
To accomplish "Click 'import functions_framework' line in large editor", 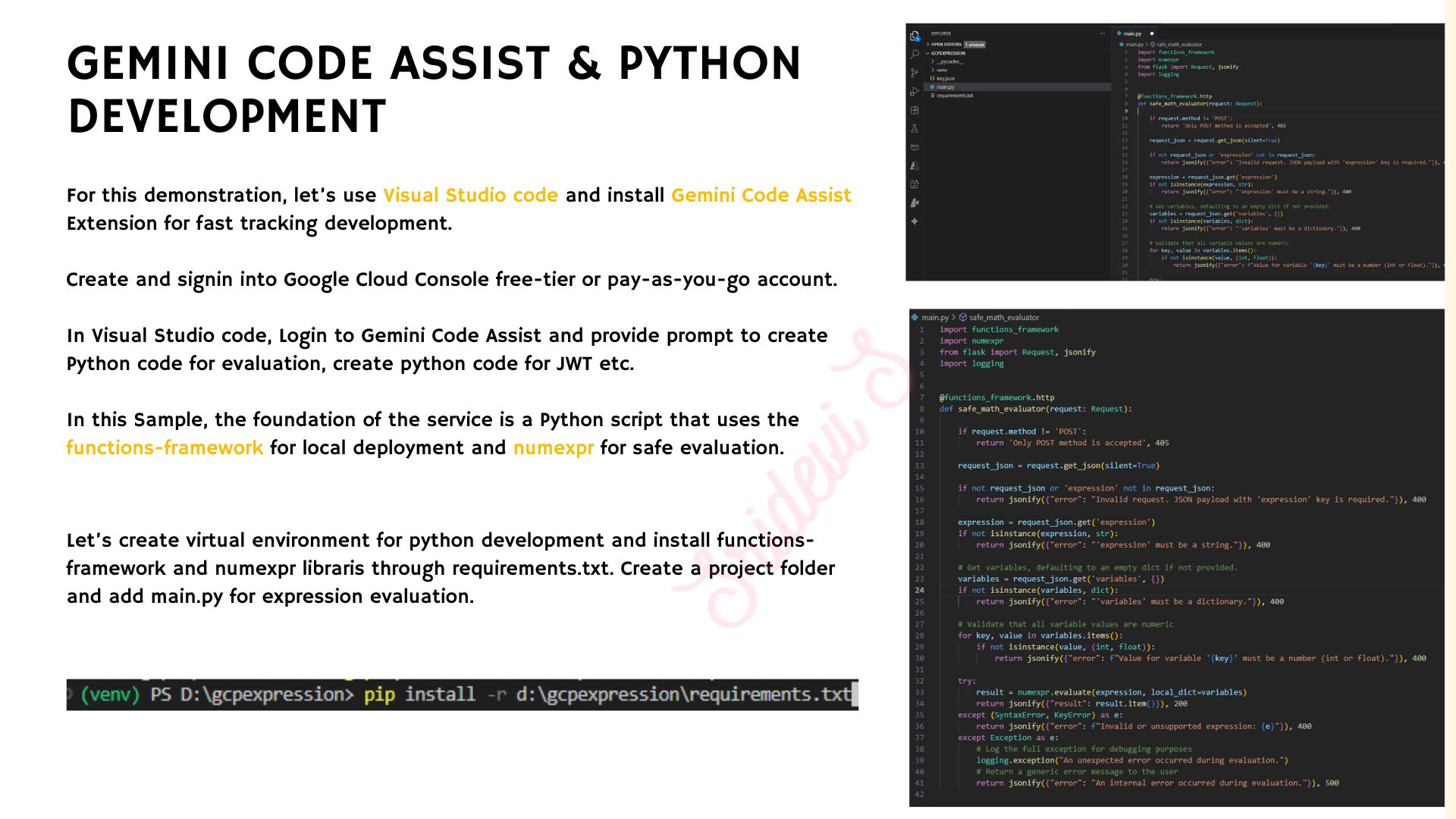I will tap(999, 329).
